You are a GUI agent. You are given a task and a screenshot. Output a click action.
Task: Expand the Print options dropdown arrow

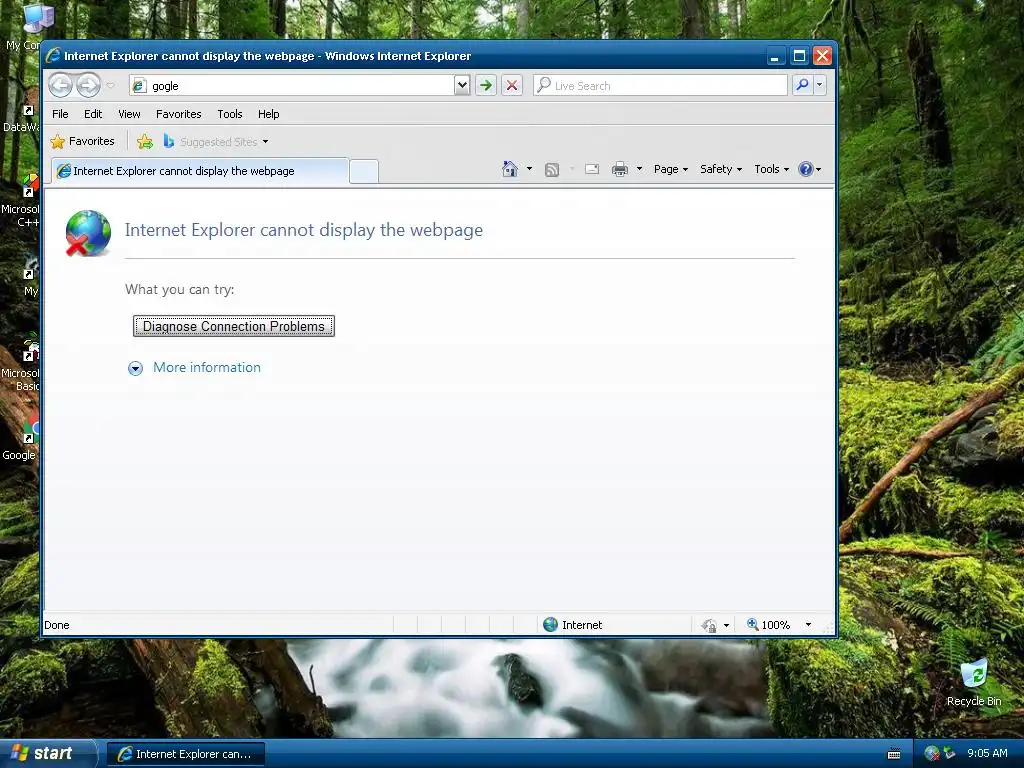pyautogui.click(x=639, y=169)
